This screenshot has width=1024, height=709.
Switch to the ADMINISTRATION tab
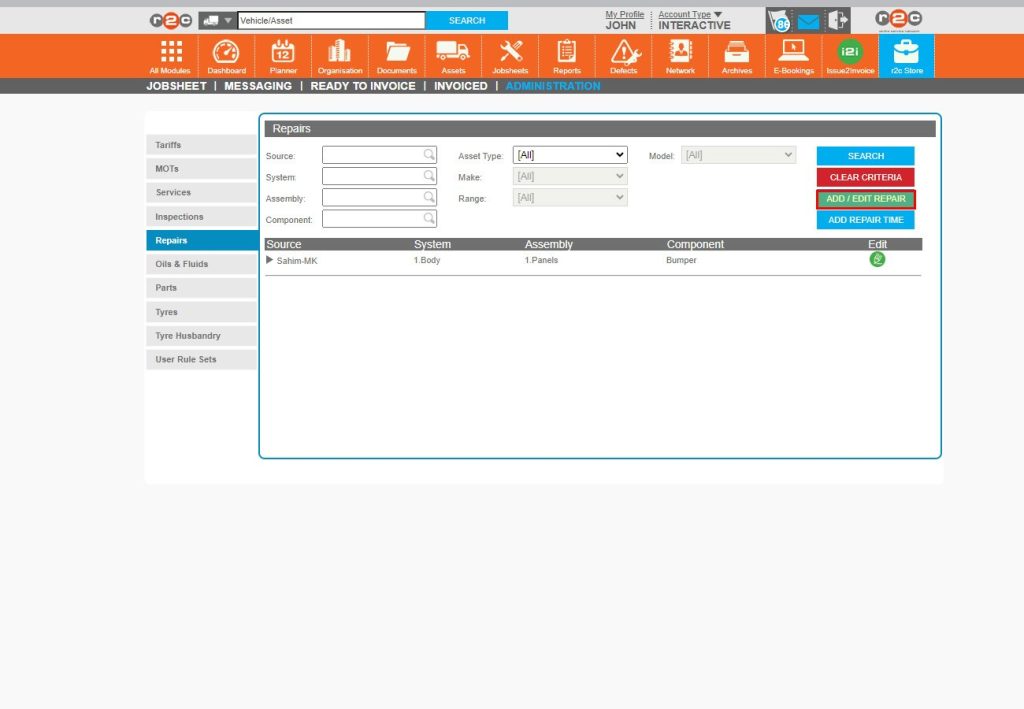point(552,86)
